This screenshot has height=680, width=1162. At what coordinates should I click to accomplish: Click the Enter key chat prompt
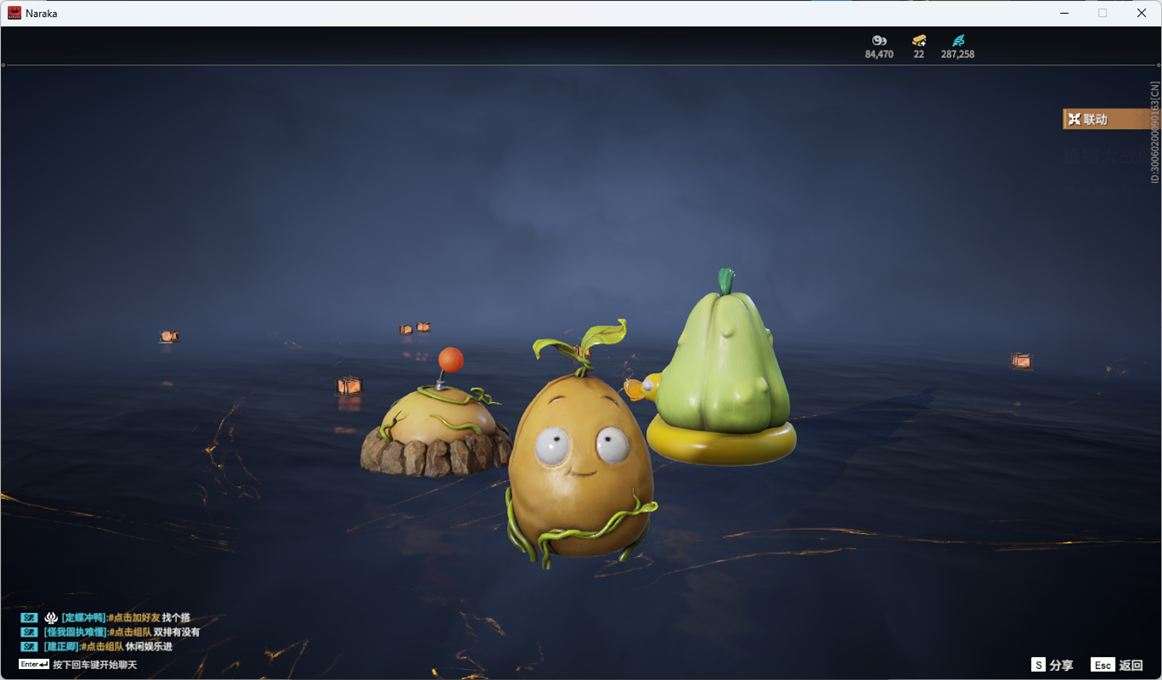tap(34, 664)
